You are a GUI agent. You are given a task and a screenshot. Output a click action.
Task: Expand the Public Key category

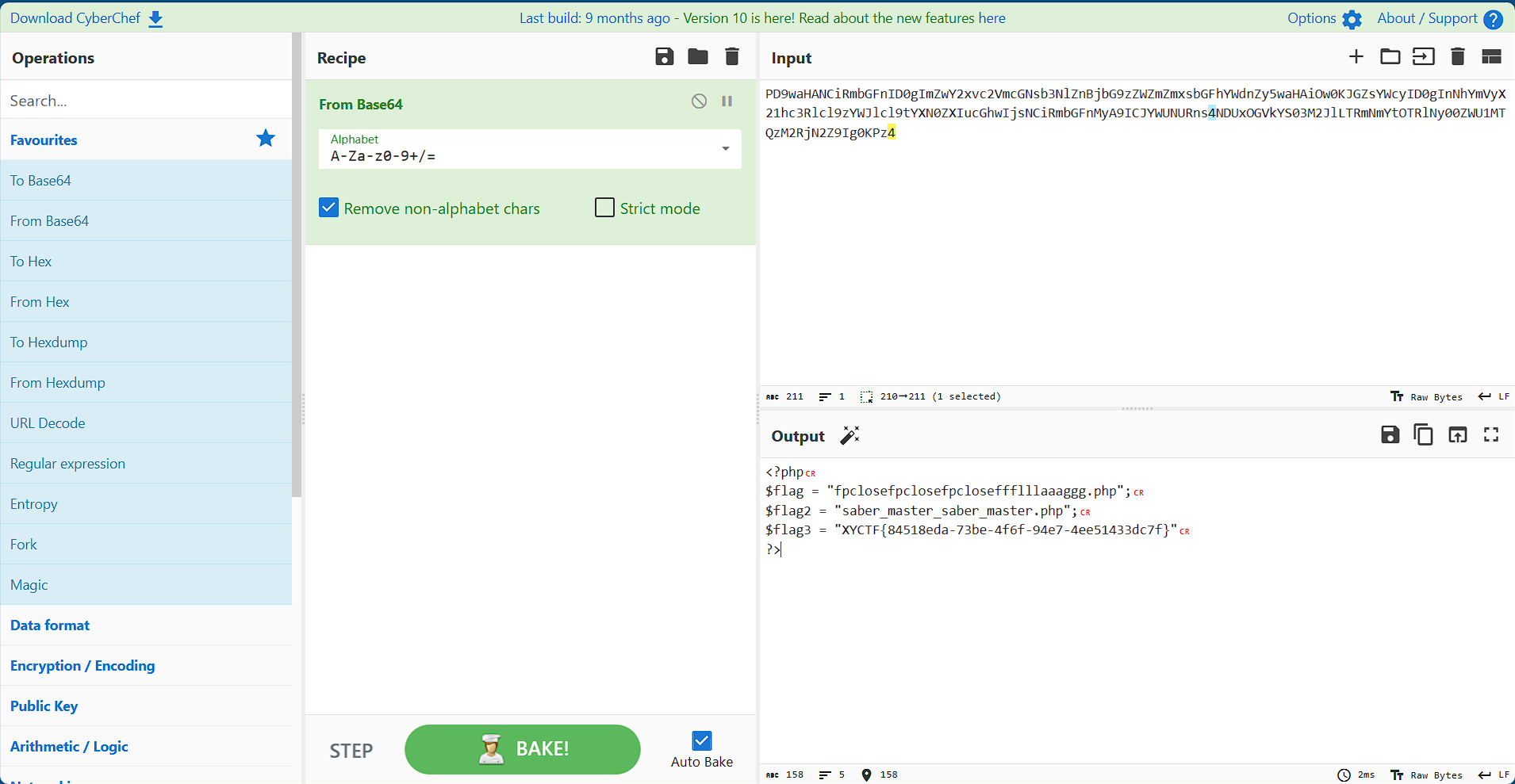pos(146,706)
